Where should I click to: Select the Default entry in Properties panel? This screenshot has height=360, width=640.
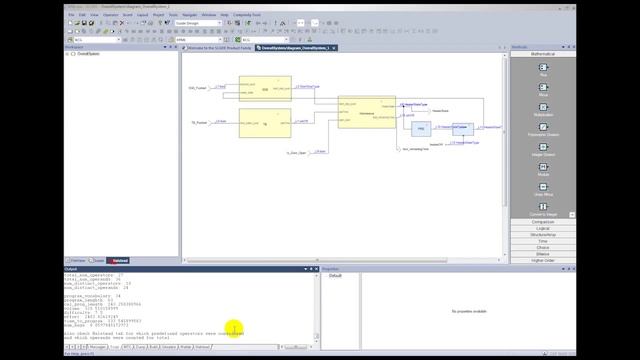[x=335, y=276]
